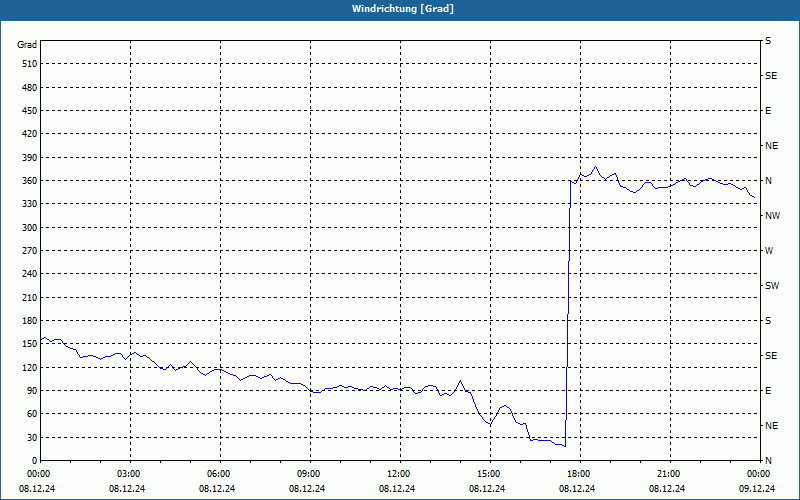The height and width of the screenshot is (500, 800).
Task: Choose the 300 axis value
Action: 30,228
